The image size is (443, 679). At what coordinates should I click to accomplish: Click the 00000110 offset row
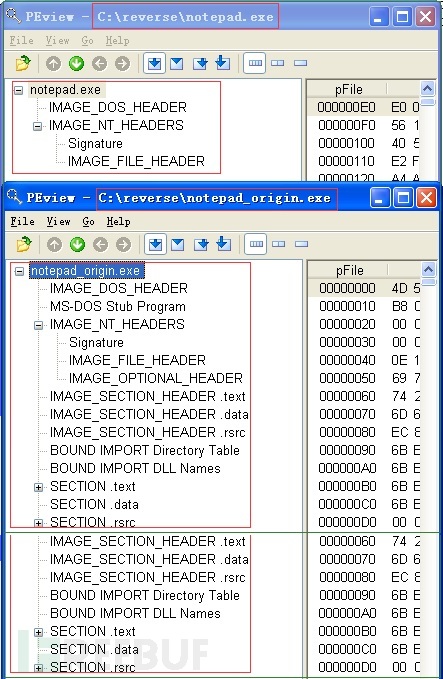[364, 161]
